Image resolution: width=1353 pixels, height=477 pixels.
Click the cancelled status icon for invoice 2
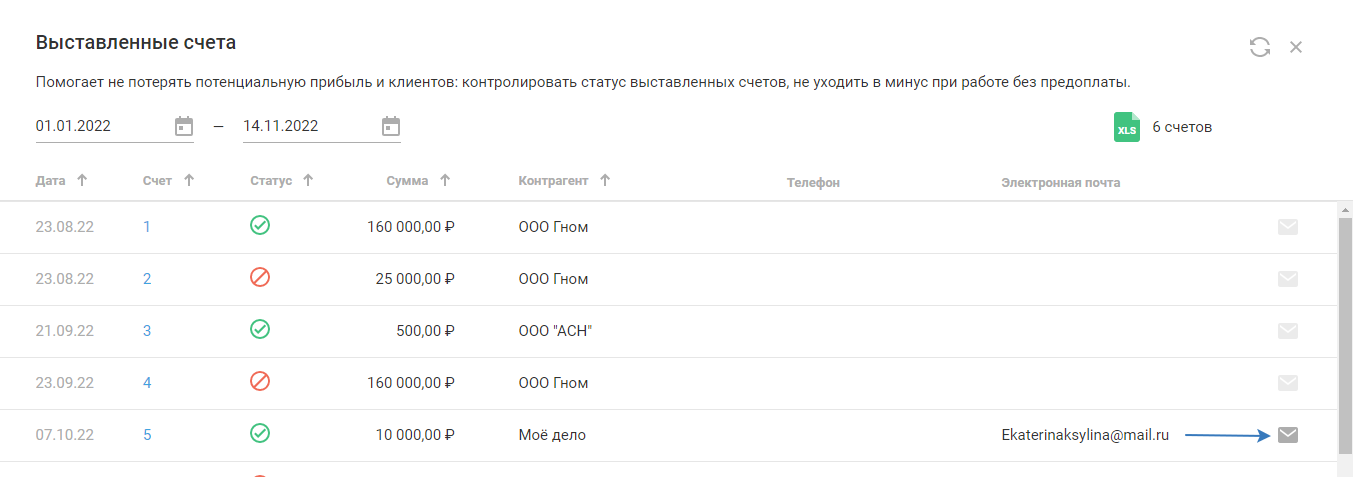coord(260,278)
